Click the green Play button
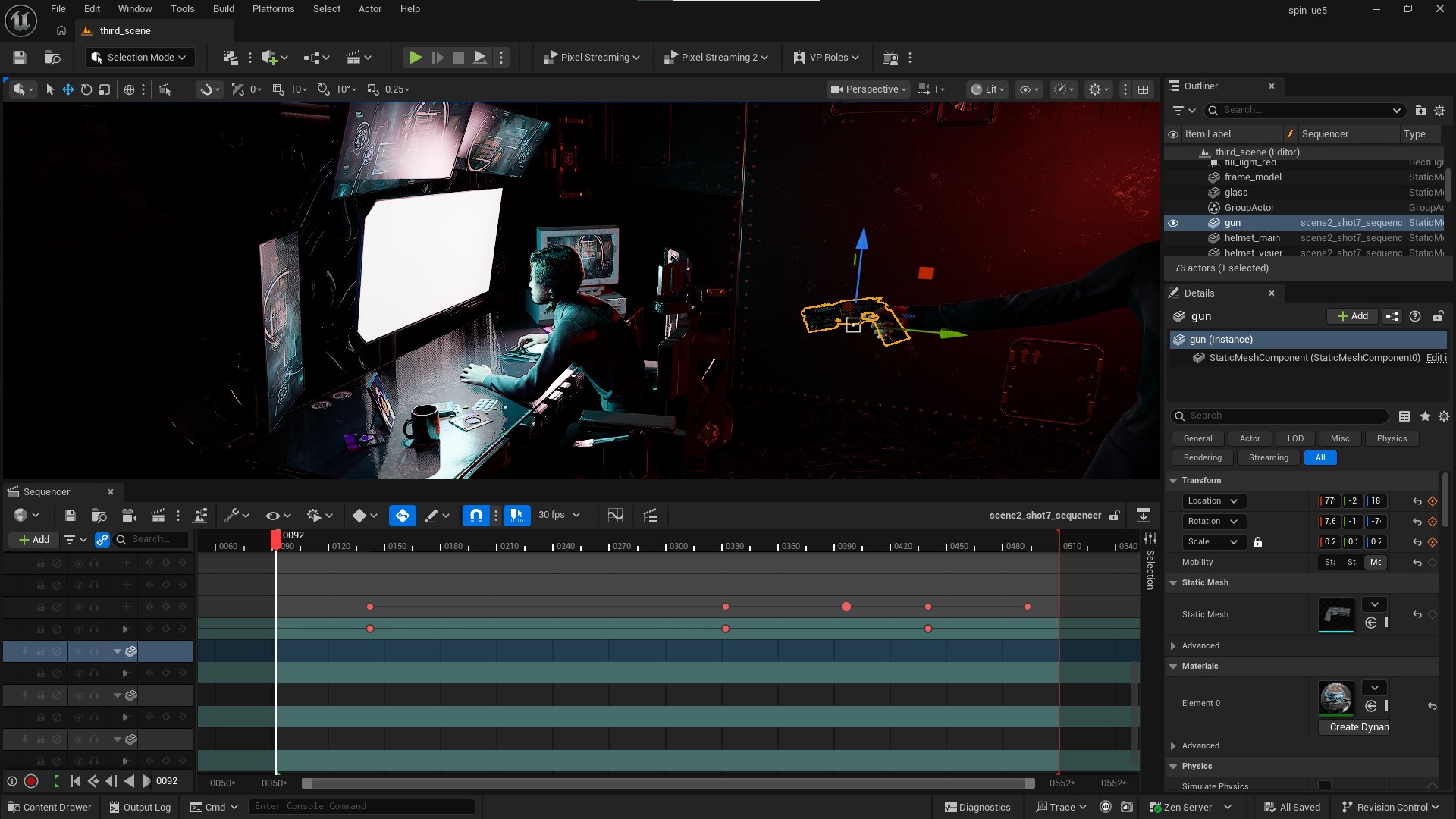The image size is (1456, 819). 415,58
